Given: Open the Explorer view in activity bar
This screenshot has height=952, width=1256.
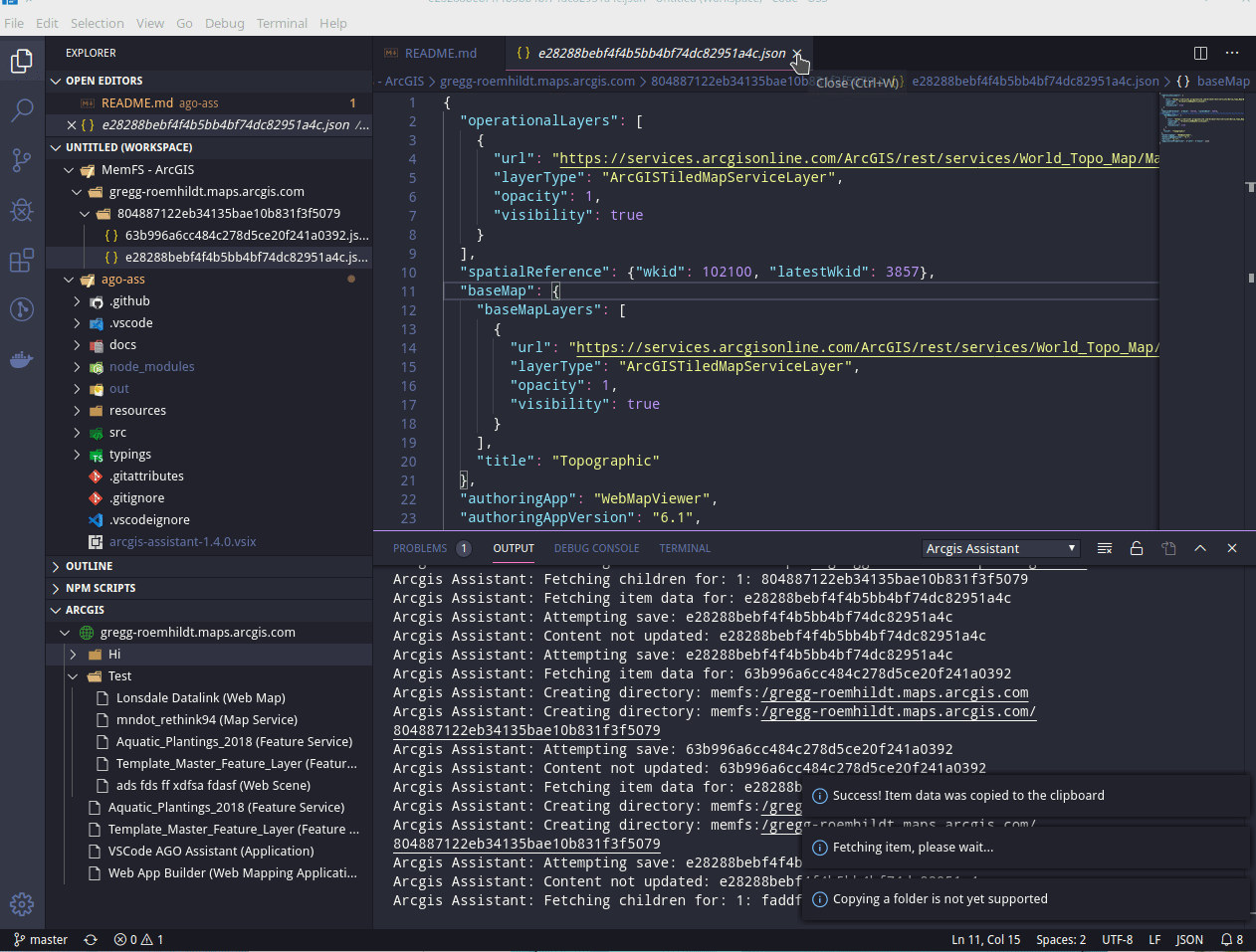Looking at the screenshot, I should [x=22, y=61].
